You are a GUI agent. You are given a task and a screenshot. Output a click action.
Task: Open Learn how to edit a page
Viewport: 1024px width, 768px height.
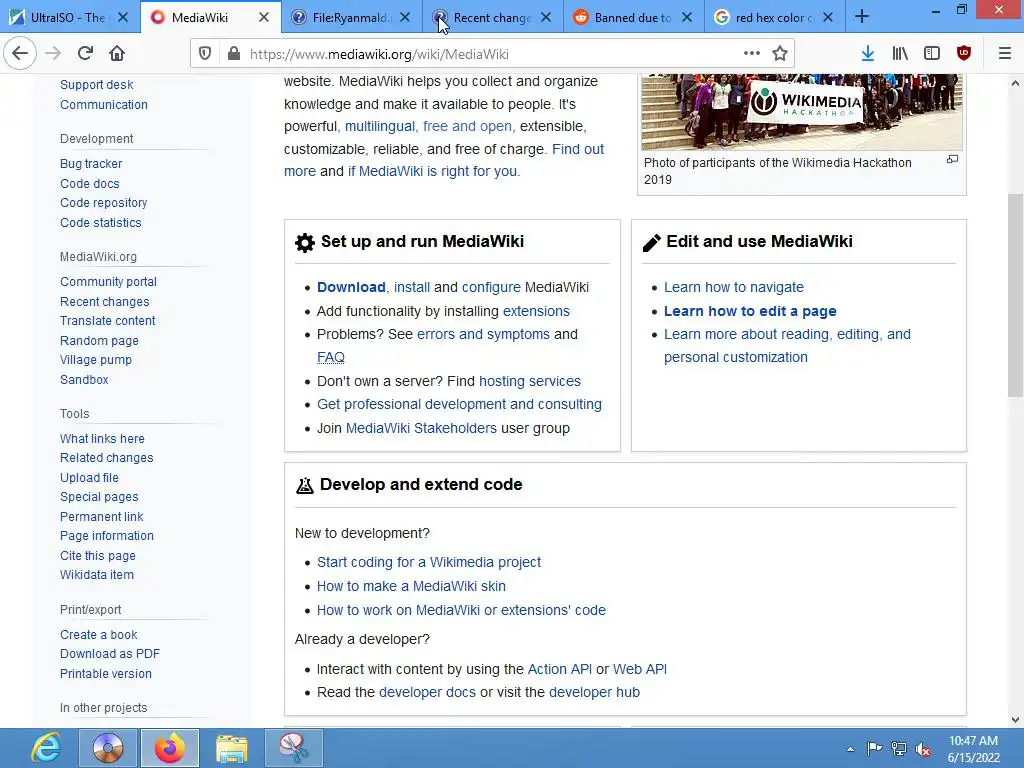tap(750, 311)
